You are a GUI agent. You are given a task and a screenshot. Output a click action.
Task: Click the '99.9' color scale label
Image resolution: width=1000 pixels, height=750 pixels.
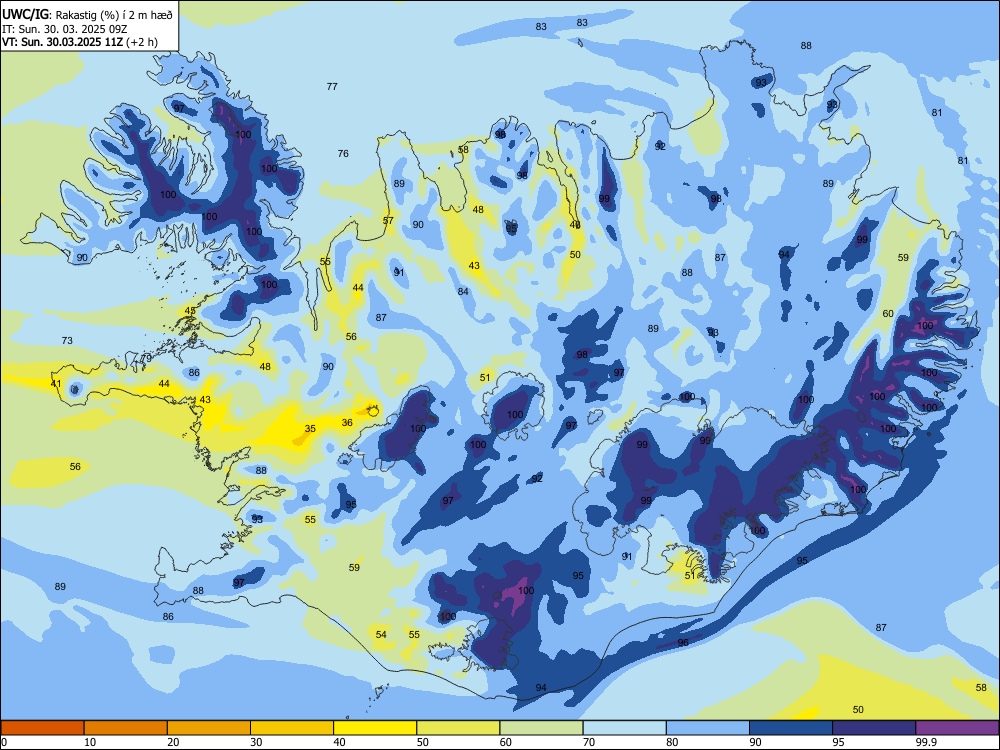click(925, 742)
